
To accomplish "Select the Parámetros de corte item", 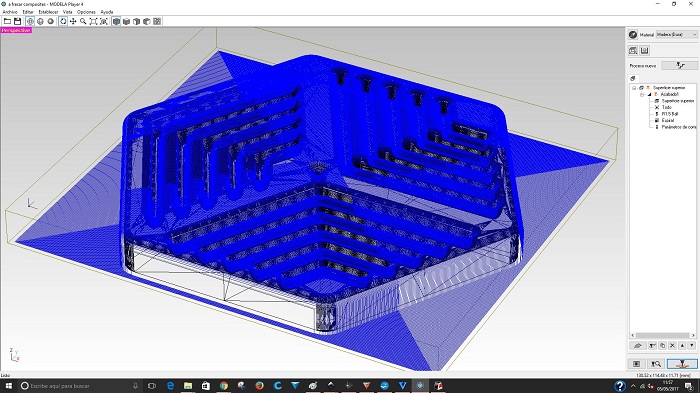I will point(679,127).
